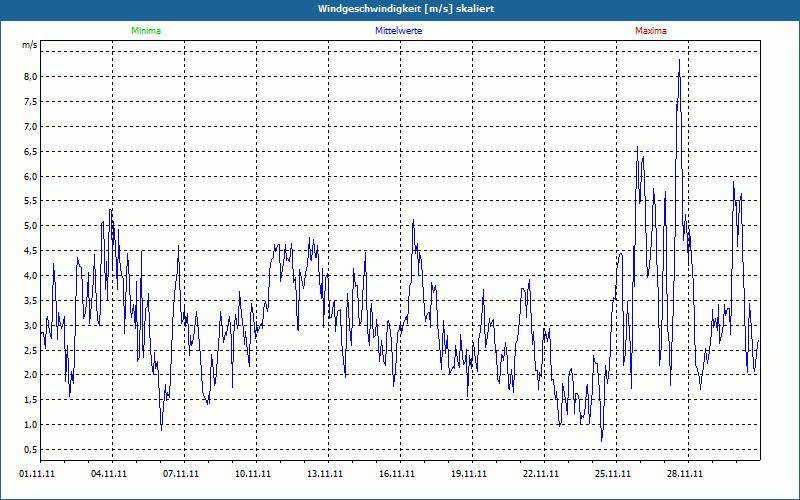Click the 4,0 y-axis value
Viewport: 800px width, 500px height.
(x=31, y=276)
